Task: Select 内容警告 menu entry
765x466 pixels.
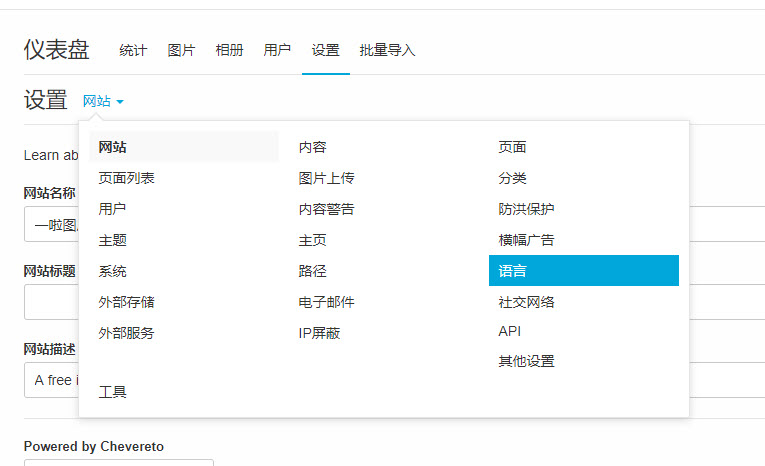Action: [326, 209]
